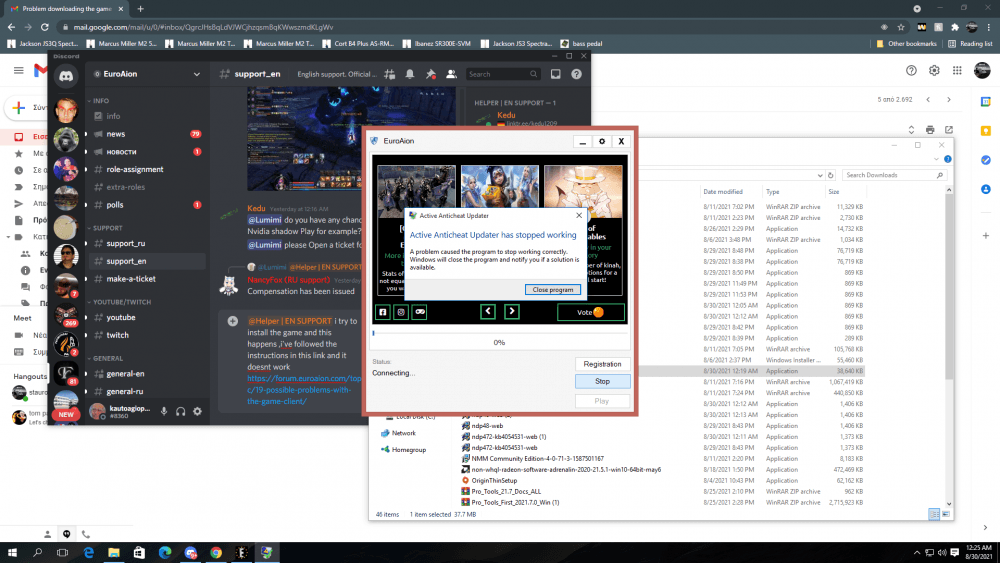Click the launcher download progress bar
1000x563 pixels.
(x=500, y=331)
